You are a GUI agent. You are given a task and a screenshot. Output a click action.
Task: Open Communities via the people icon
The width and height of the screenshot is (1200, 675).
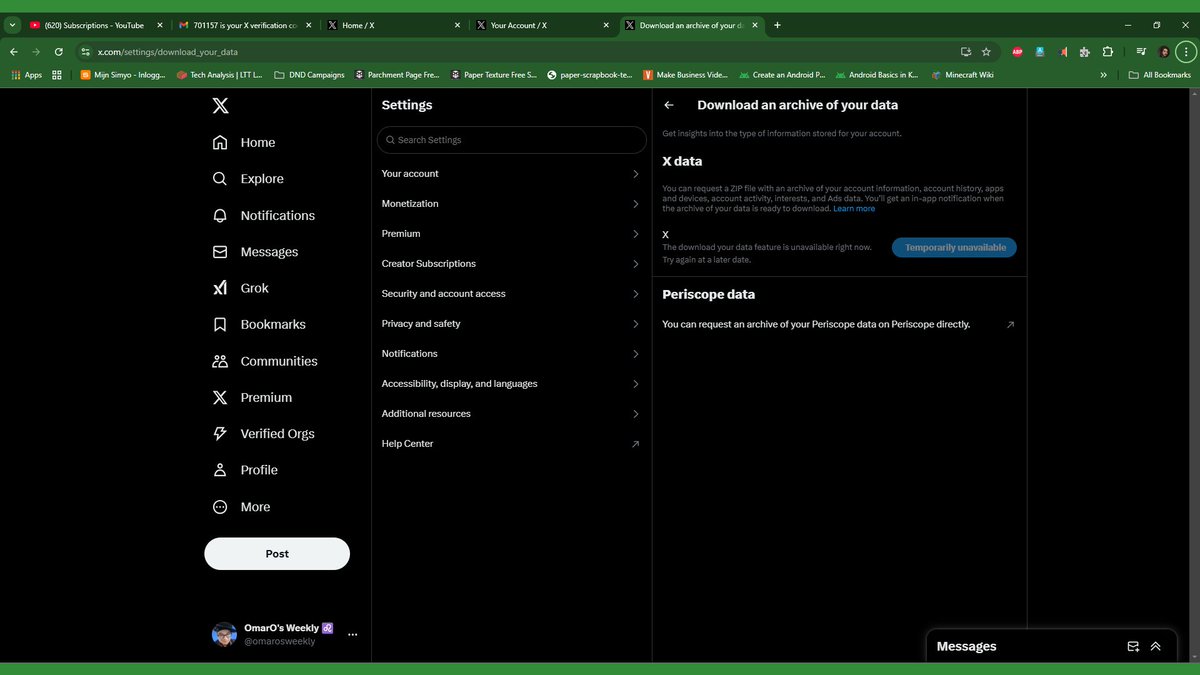click(x=220, y=361)
